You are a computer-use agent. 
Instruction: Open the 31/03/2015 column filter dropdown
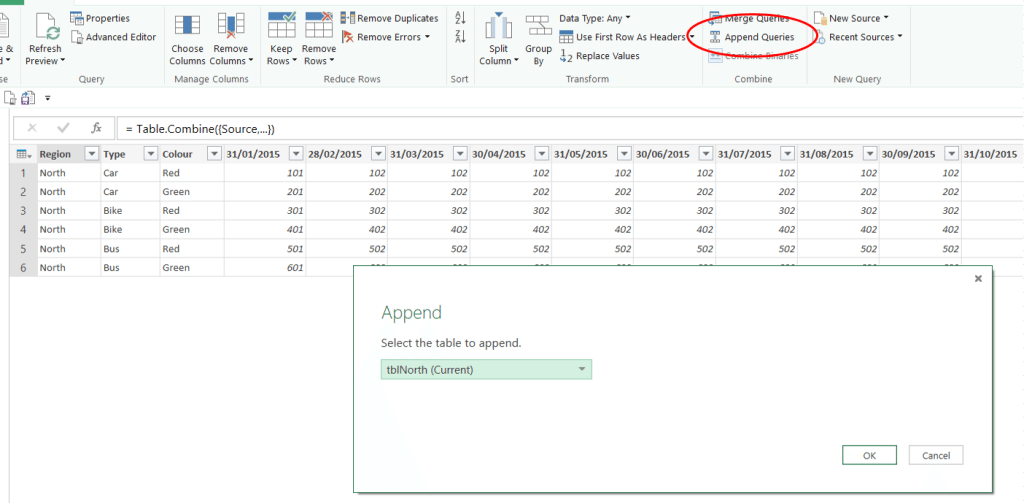(460, 154)
